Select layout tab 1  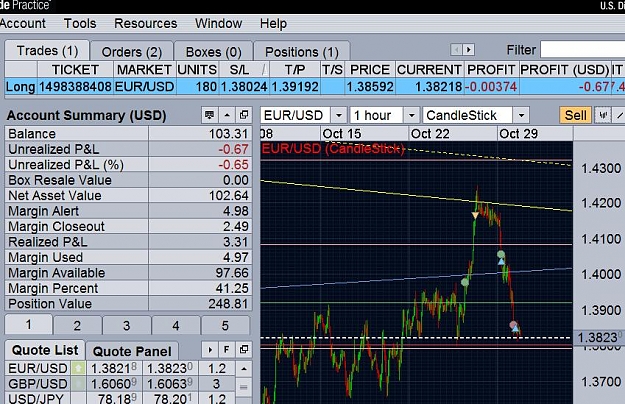click(28, 325)
